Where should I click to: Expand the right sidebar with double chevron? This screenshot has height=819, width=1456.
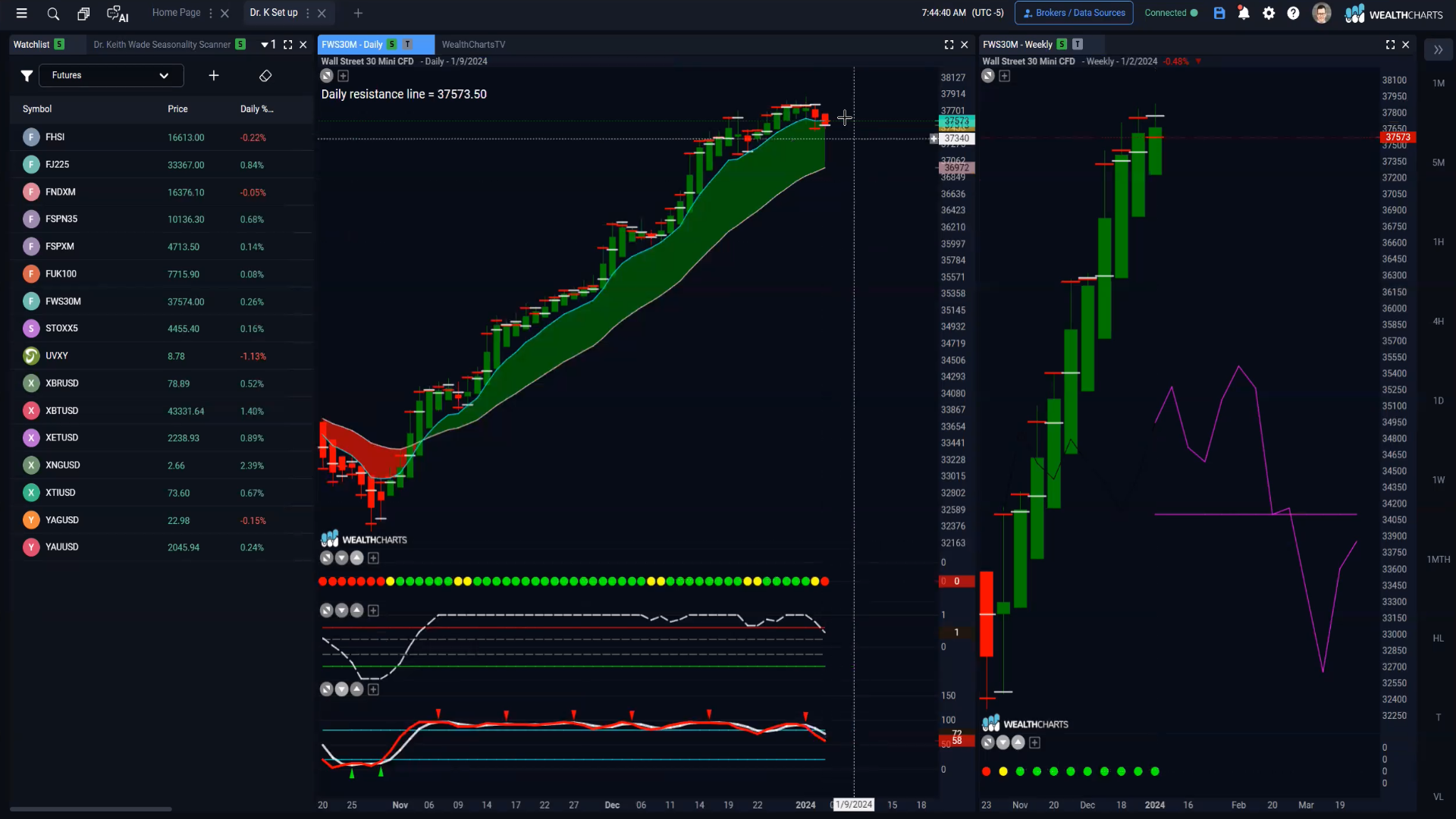[x=1438, y=50]
